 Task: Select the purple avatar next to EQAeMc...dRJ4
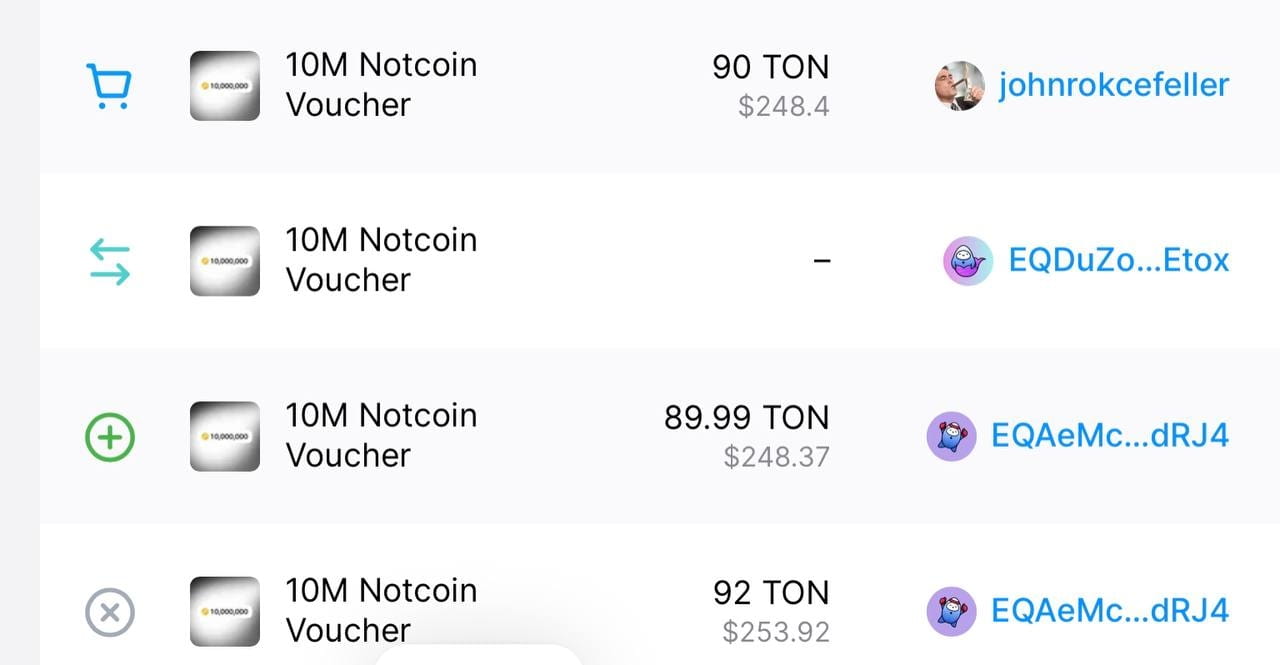click(x=952, y=436)
